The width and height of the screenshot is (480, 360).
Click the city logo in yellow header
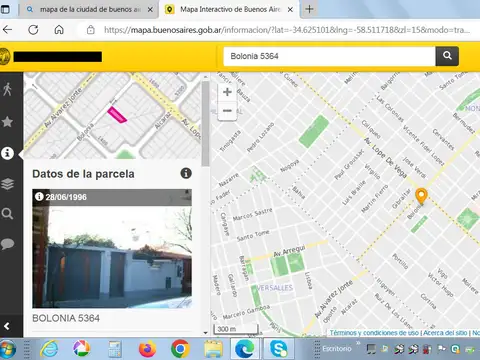[x=5, y=56]
